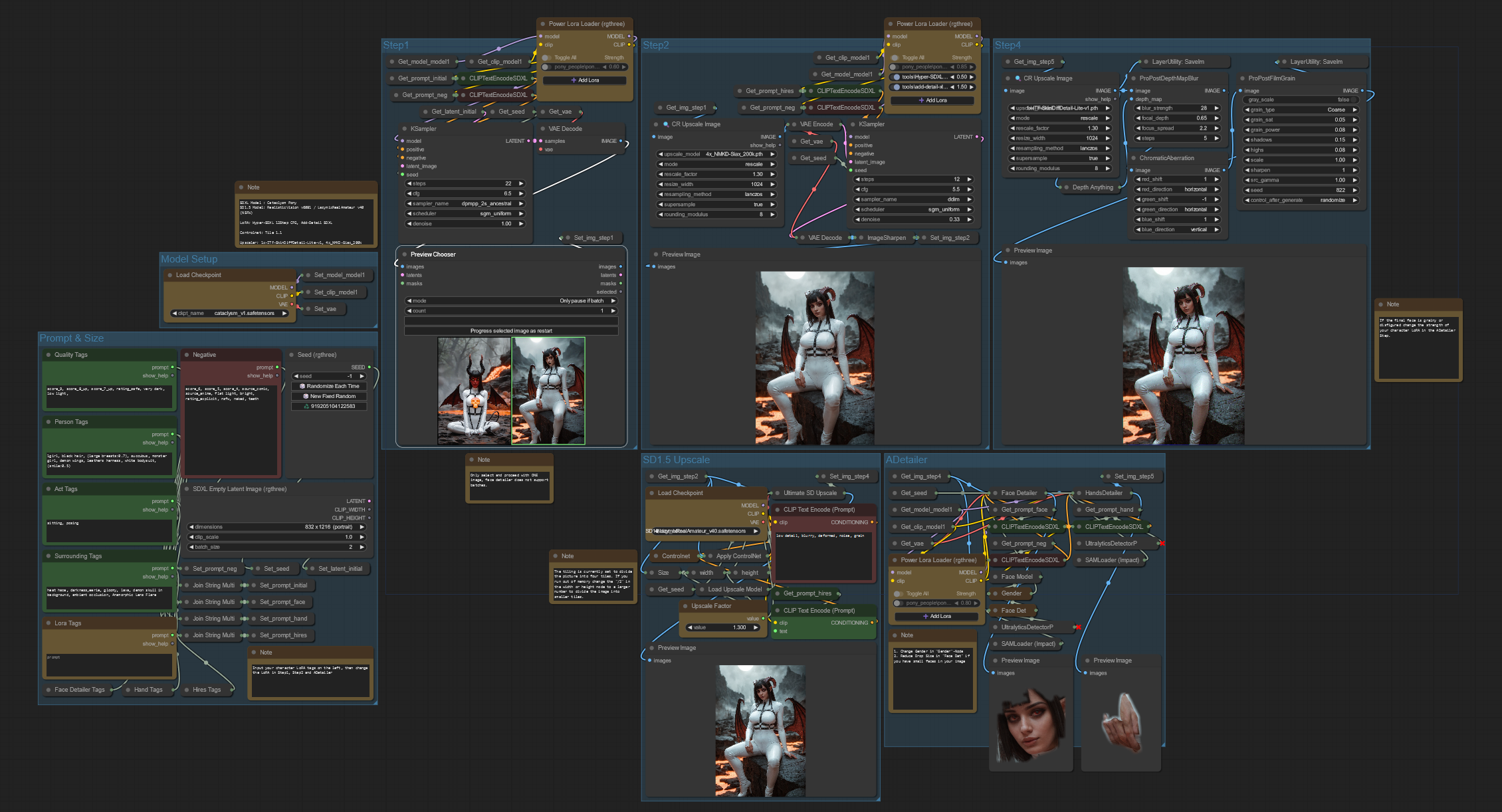
Task: Click the collapse dot on Preview Chooser node
Action: pyautogui.click(x=404, y=254)
